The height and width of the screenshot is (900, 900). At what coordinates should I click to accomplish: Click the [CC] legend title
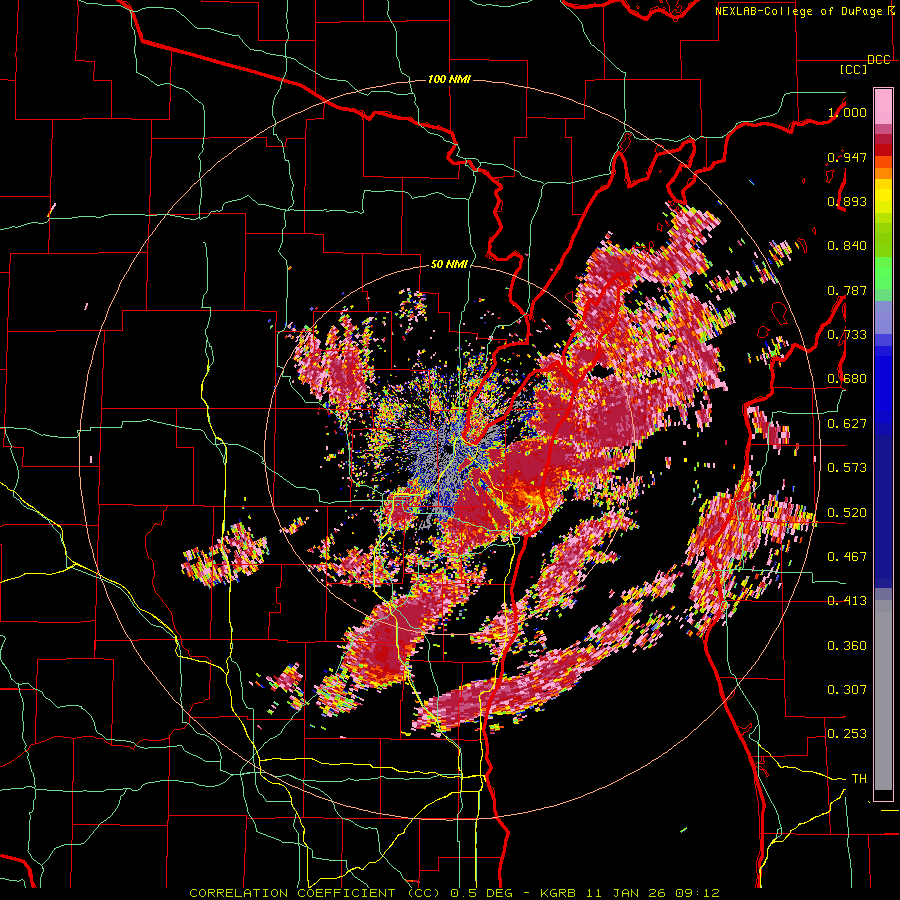[853, 69]
